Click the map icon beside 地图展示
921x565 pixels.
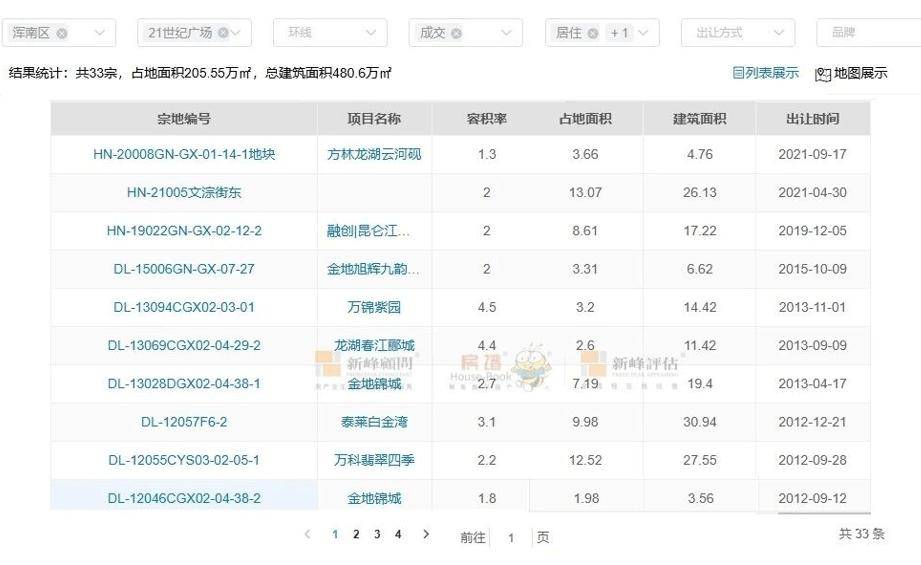click(823, 74)
